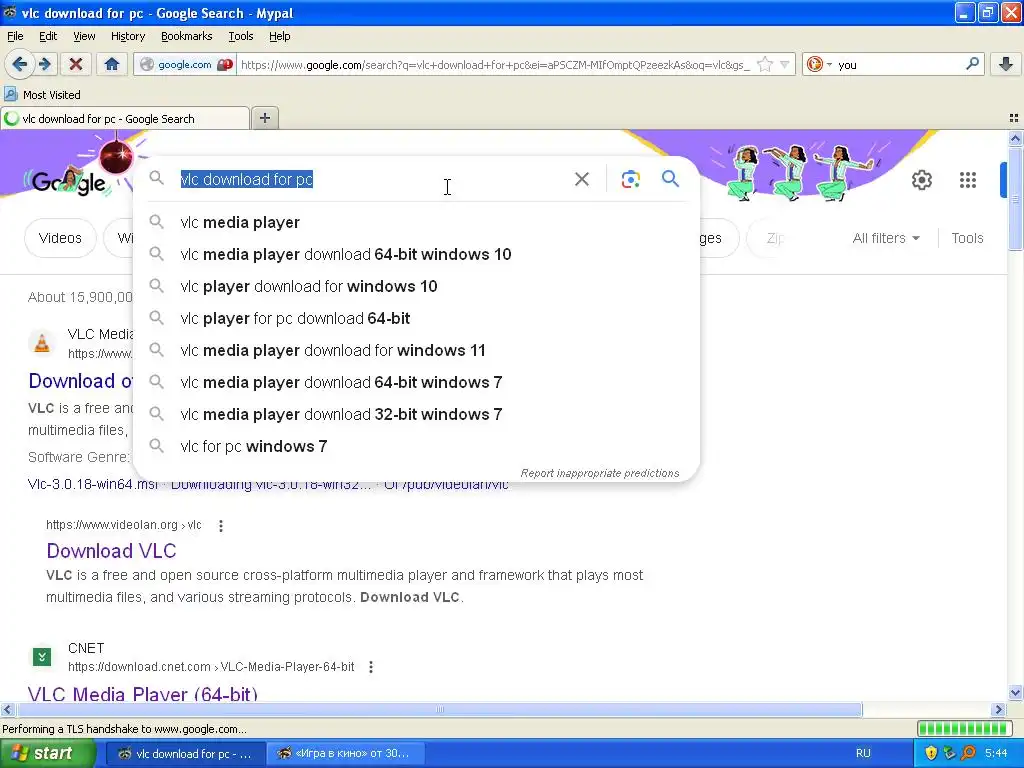
Task: Open search engine selector dropdown
Action: click(820, 65)
